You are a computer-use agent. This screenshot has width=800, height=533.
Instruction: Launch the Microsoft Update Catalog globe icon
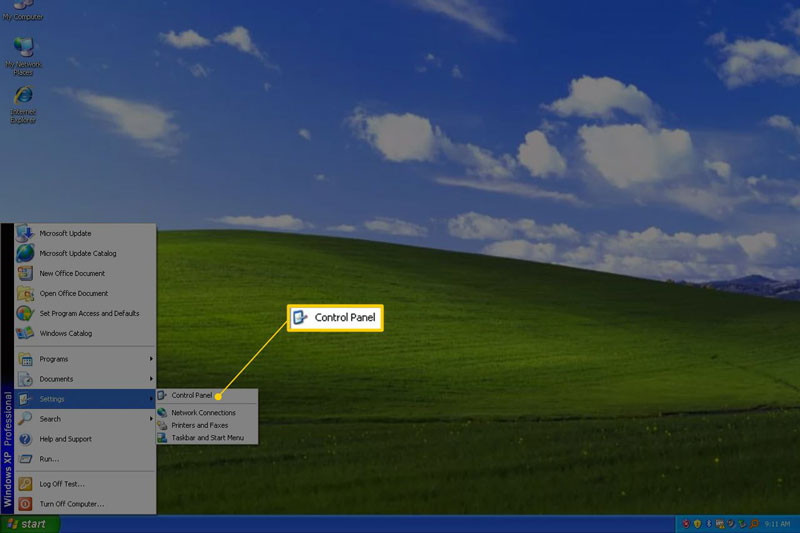point(25,253)
